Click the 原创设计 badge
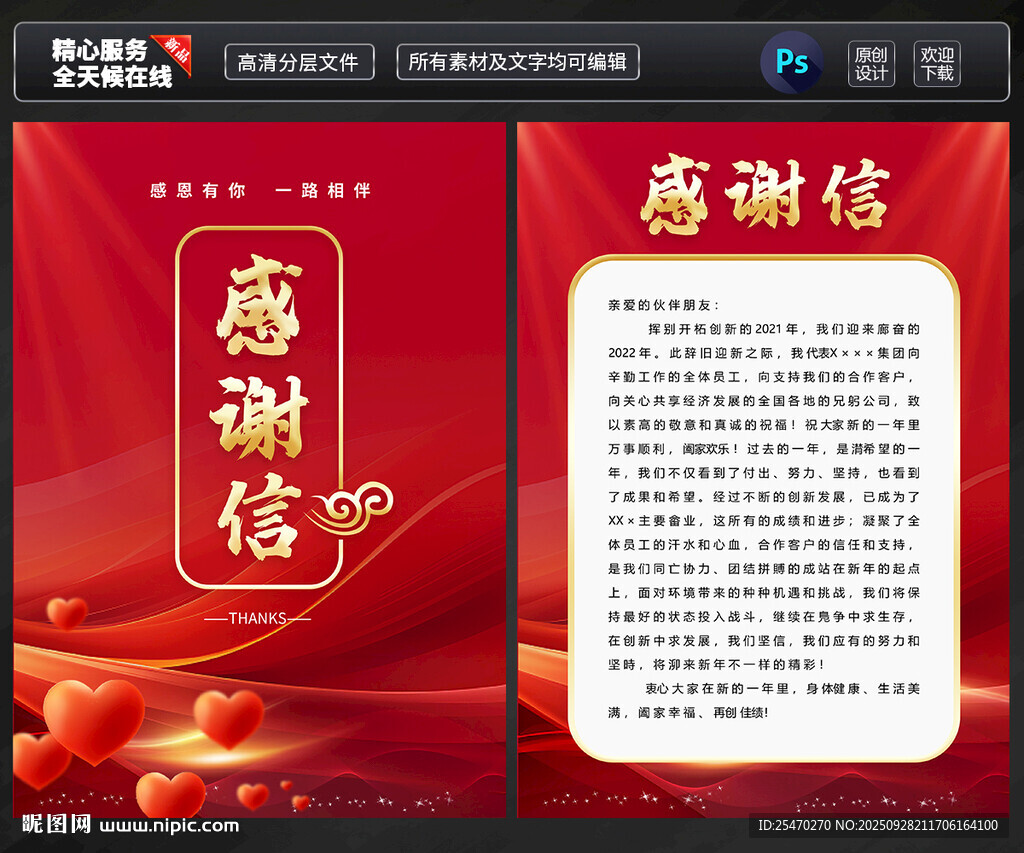The width and height of the screenshot is (1024, 853). pyautogui.click(x=871, y=63)
